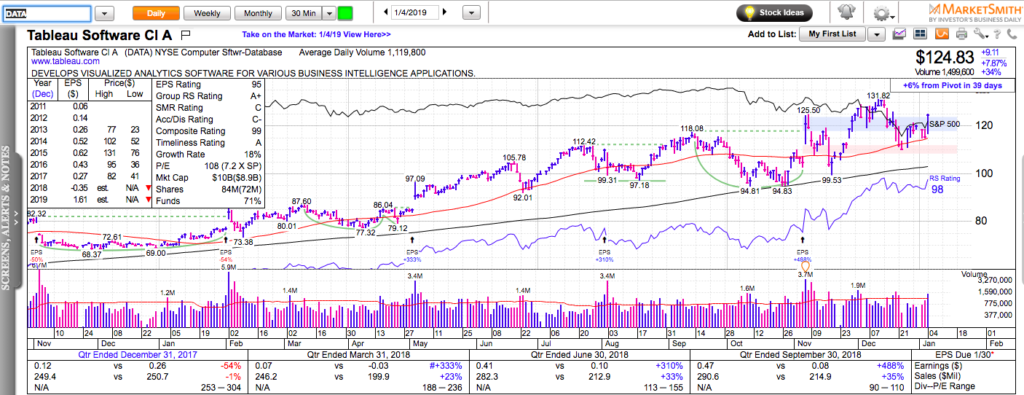Click the DATA symbol input field
Image resolution: width=1024 pixels, height=395 pixels.
[47, 13]
